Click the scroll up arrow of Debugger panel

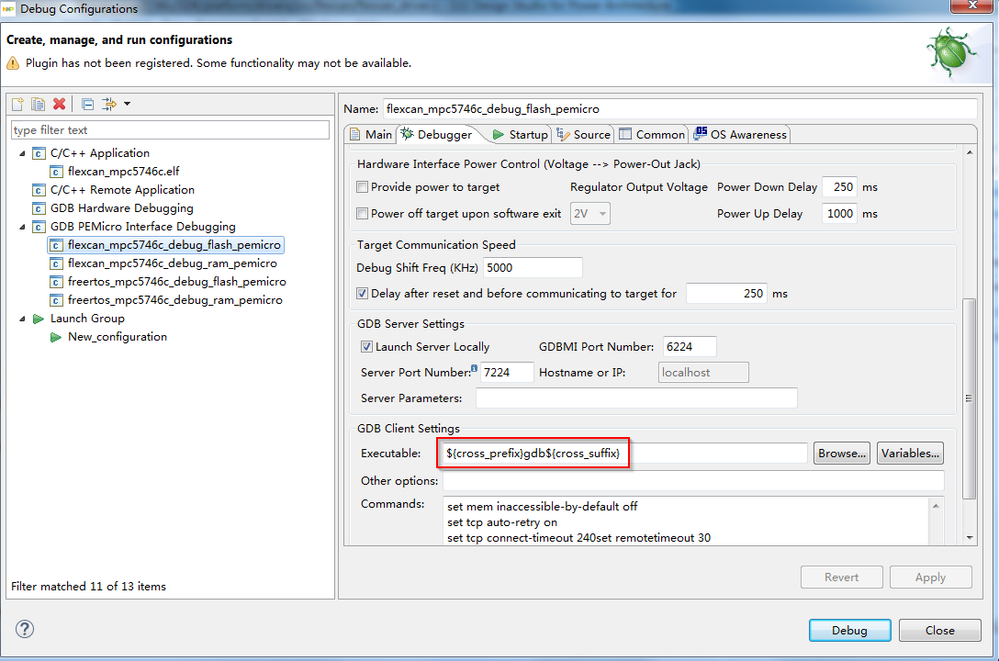969,153
